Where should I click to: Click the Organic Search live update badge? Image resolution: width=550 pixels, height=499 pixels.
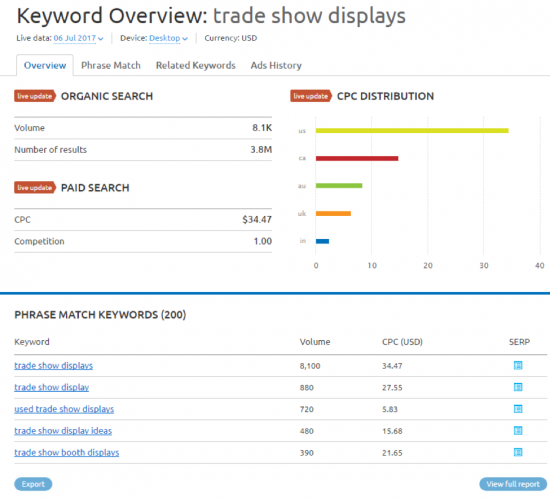point(35,96)
